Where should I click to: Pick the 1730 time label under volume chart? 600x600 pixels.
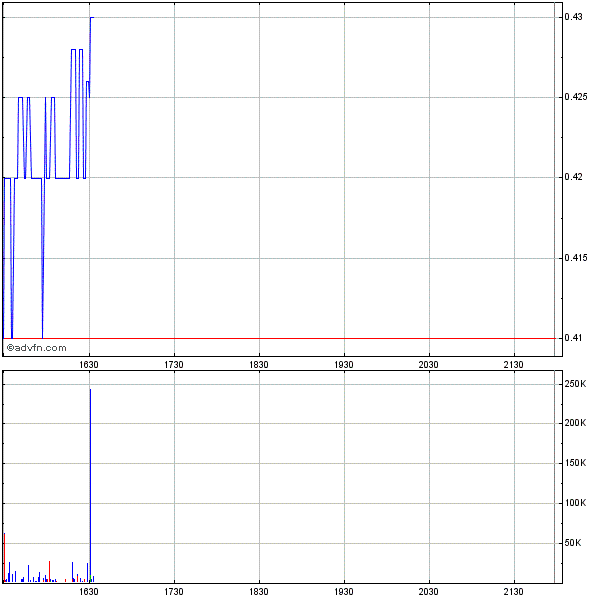click(x=174, y=592)
